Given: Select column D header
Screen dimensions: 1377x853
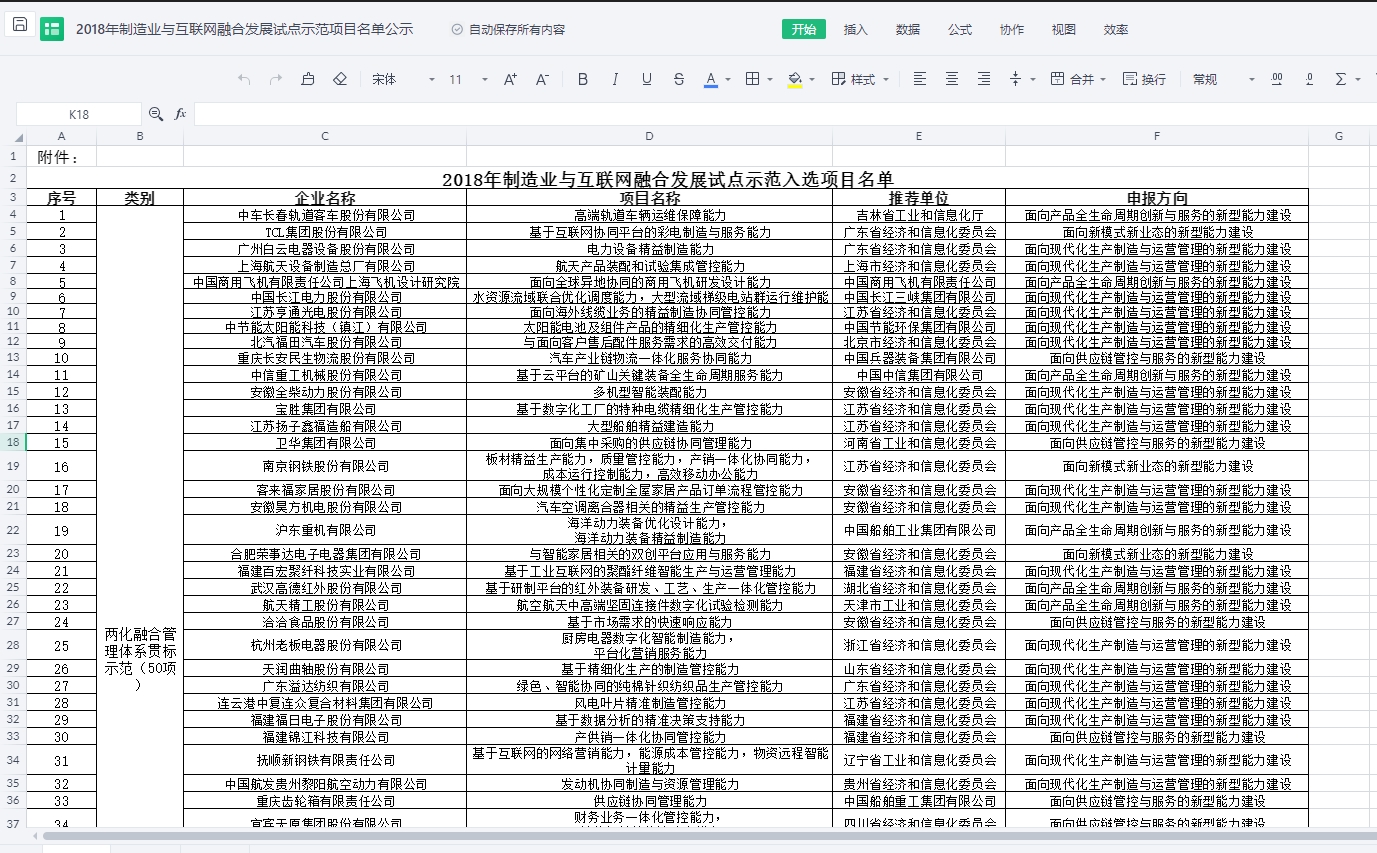Looking at the screenshot, I should click(x=649, y=136).
